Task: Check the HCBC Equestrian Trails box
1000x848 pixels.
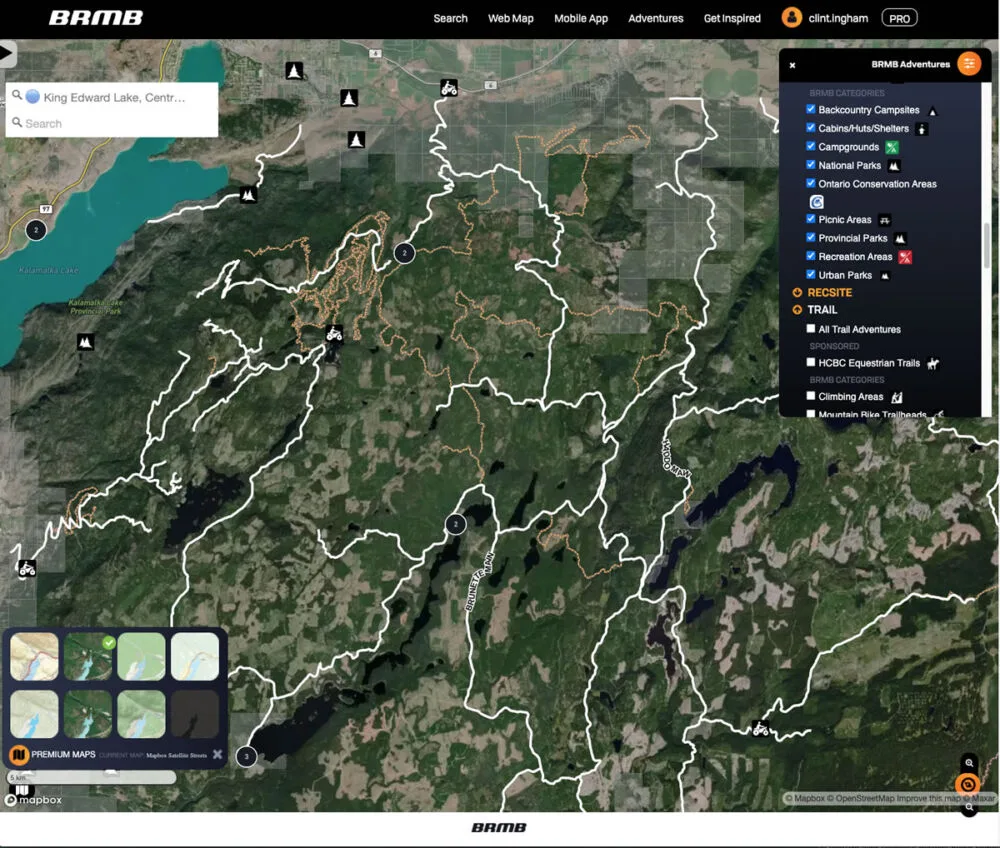Action: click(x=811, y=363)
